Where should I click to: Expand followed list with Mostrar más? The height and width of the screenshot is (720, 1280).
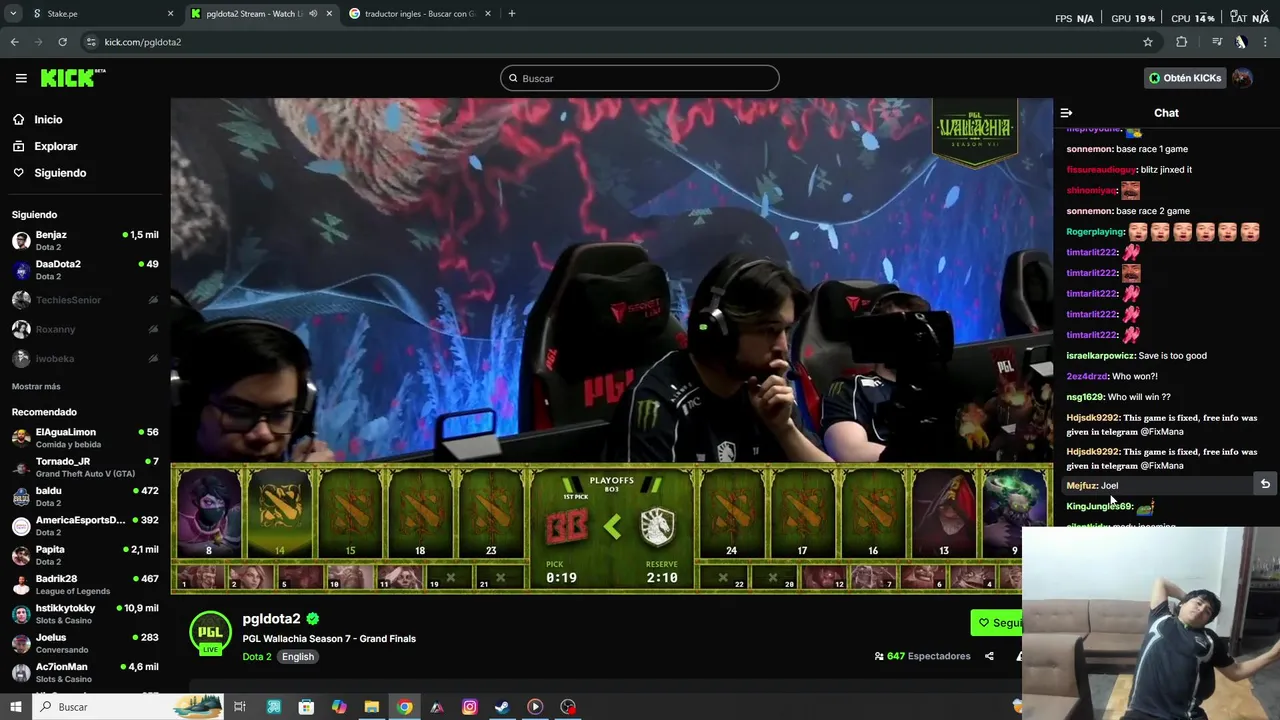coord(36,386)
